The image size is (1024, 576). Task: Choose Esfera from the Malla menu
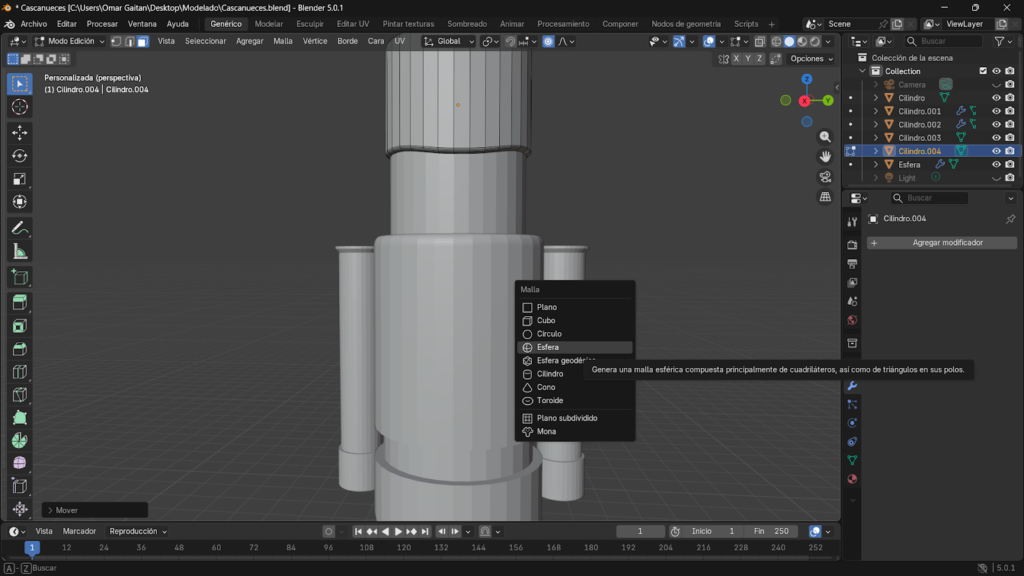548,347
